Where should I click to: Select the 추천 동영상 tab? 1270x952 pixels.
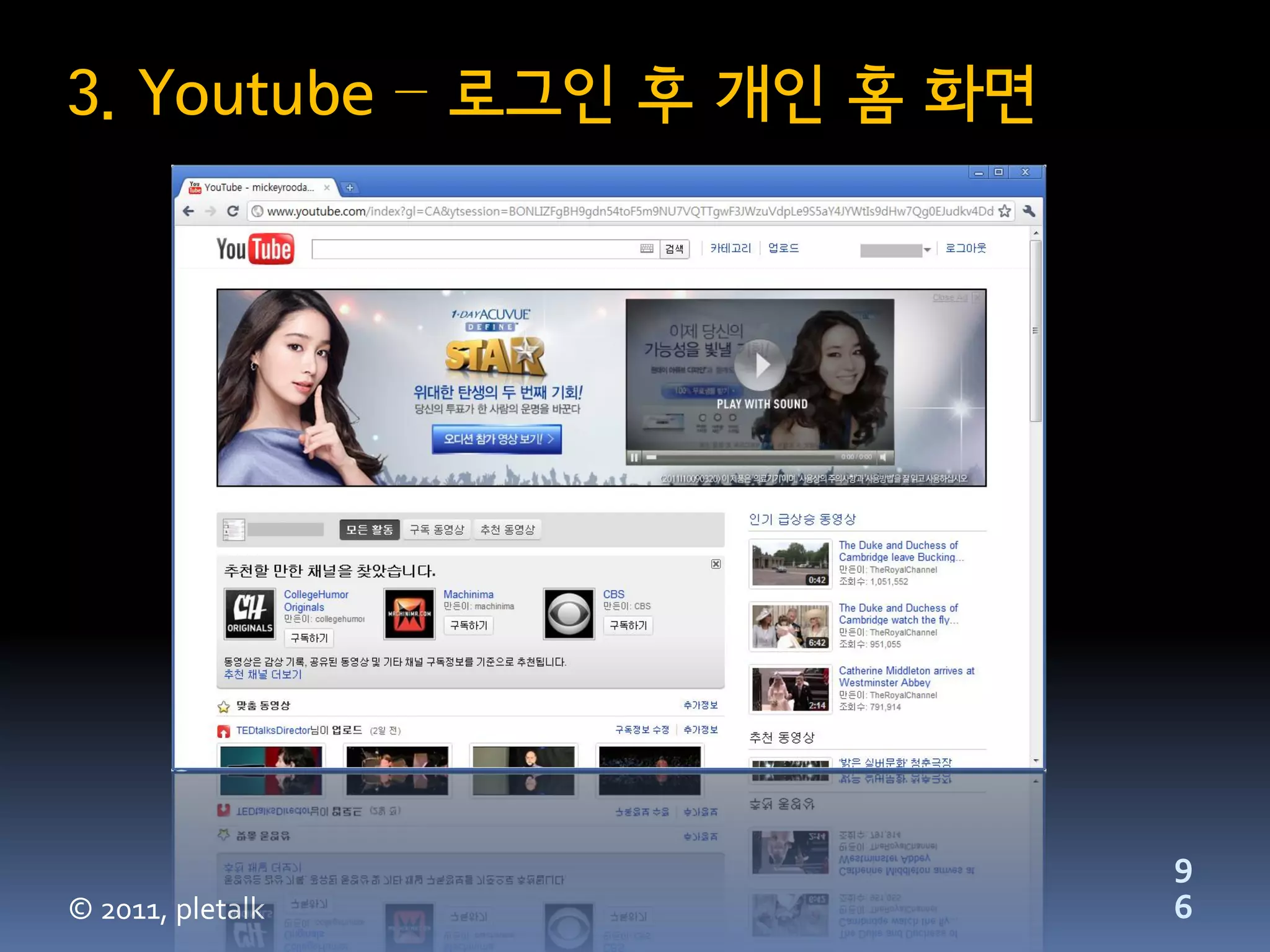coord(507,530)
